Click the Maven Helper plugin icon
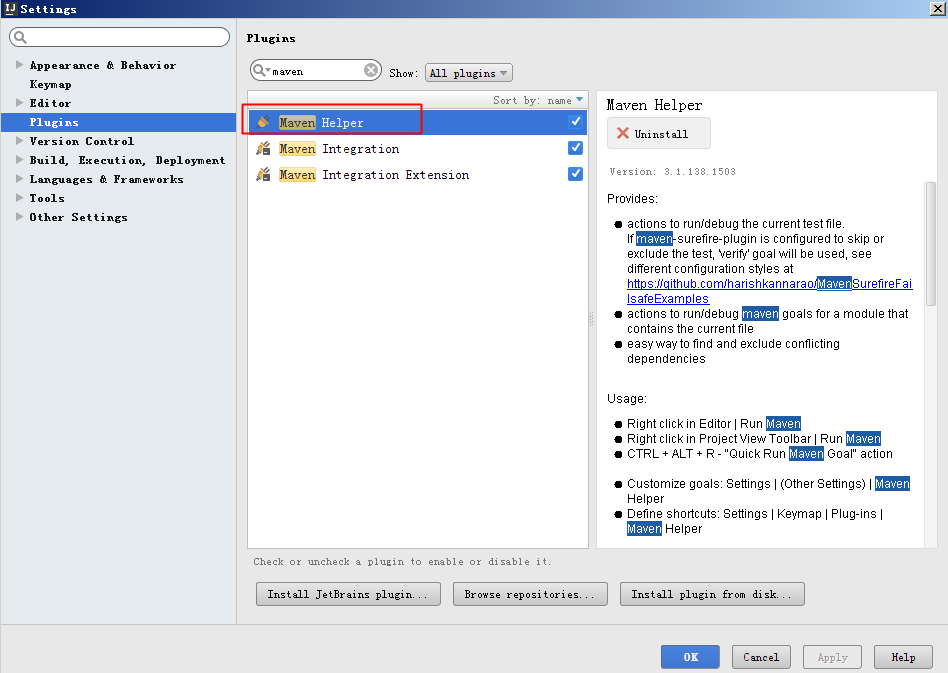 (x=263, y=122)
